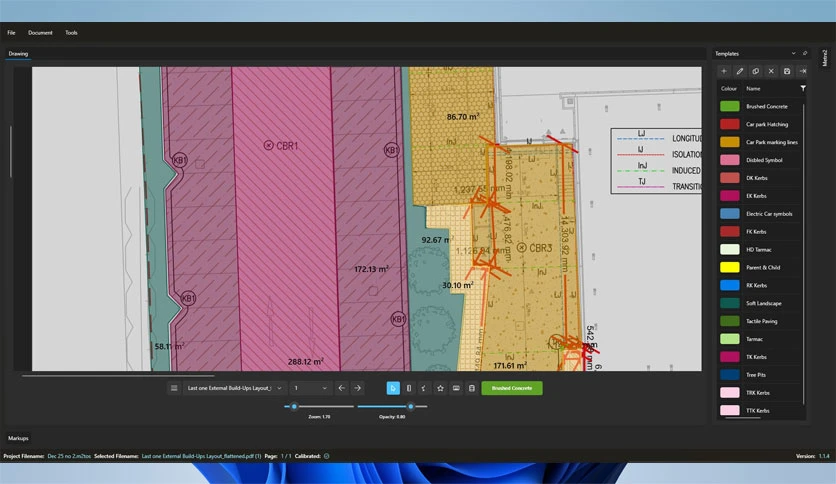Go to next page with right arrow
This screenshot has height=484, width=836.
[358, 388]
